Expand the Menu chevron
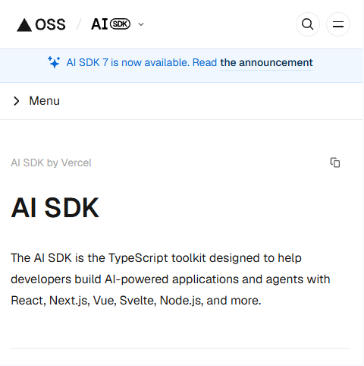The image size is (364, 366). point(16,101)
